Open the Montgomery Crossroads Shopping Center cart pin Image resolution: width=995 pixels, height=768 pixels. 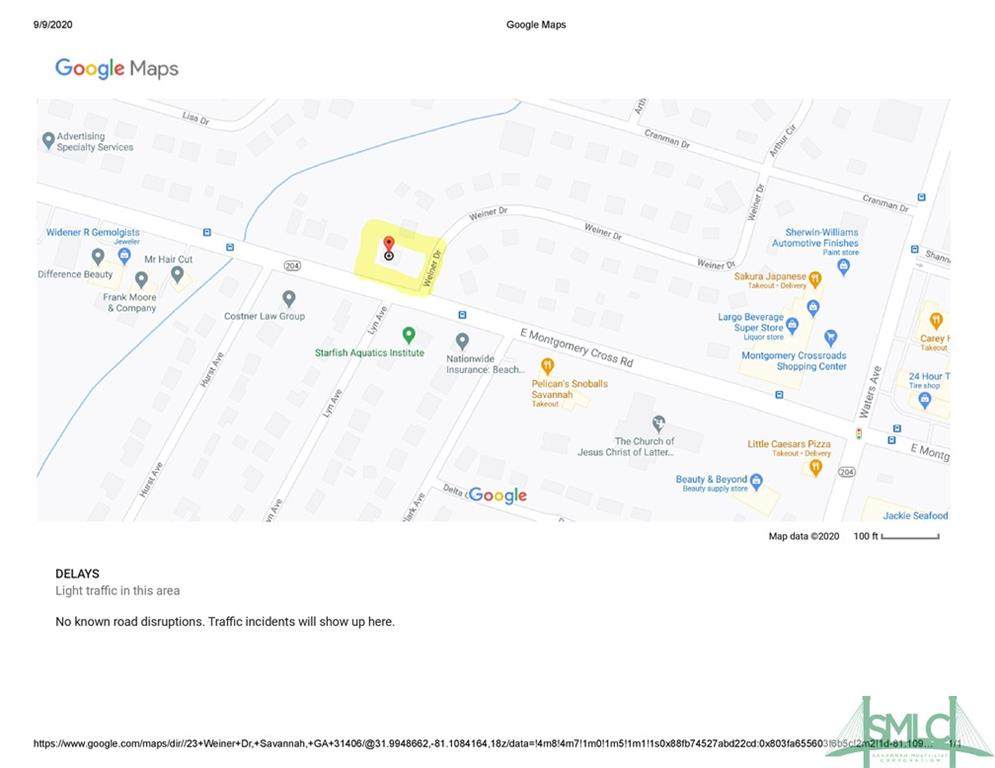click(x=831, y=338)
